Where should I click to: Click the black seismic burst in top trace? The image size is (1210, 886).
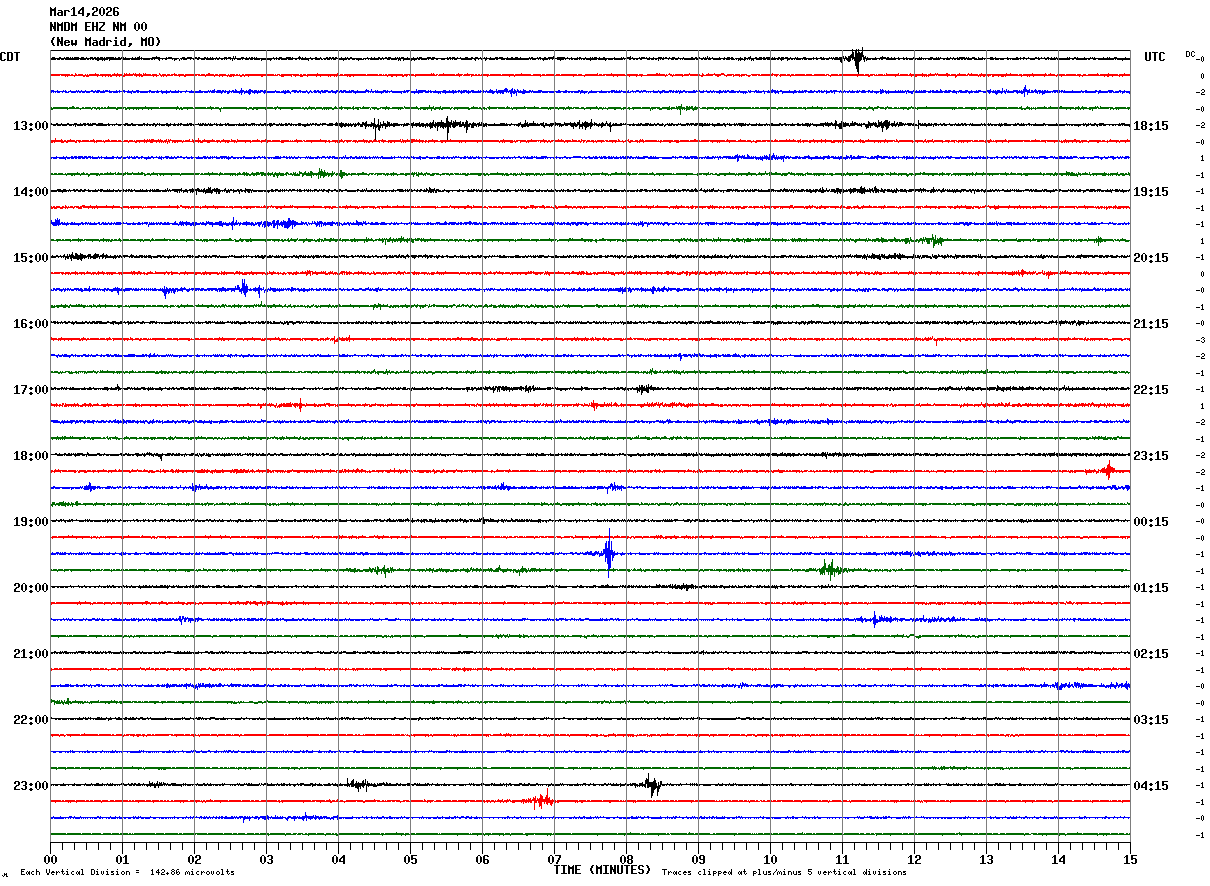[x=857, y=59]
